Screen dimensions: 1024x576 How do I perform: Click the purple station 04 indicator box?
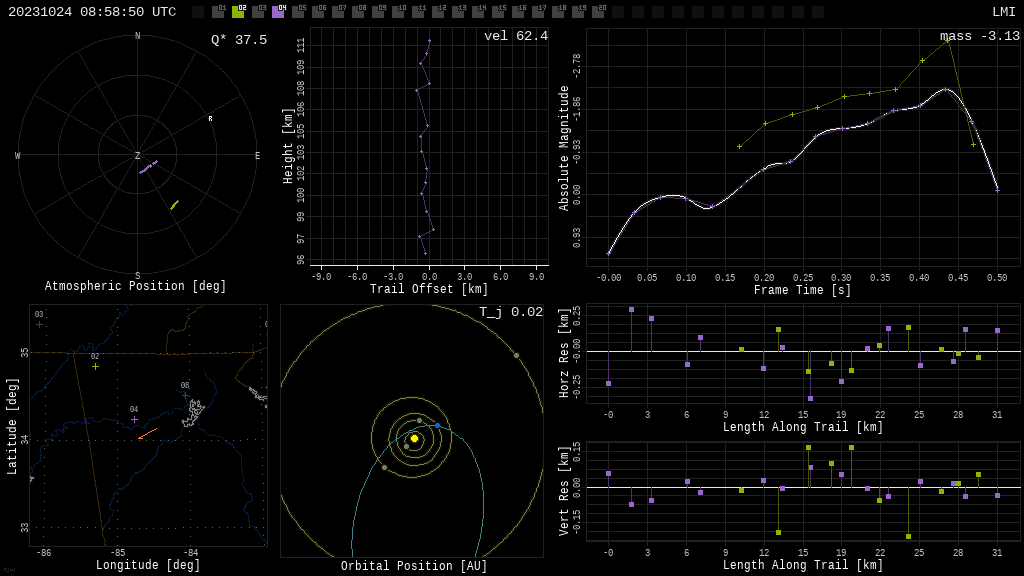point(278,12)
